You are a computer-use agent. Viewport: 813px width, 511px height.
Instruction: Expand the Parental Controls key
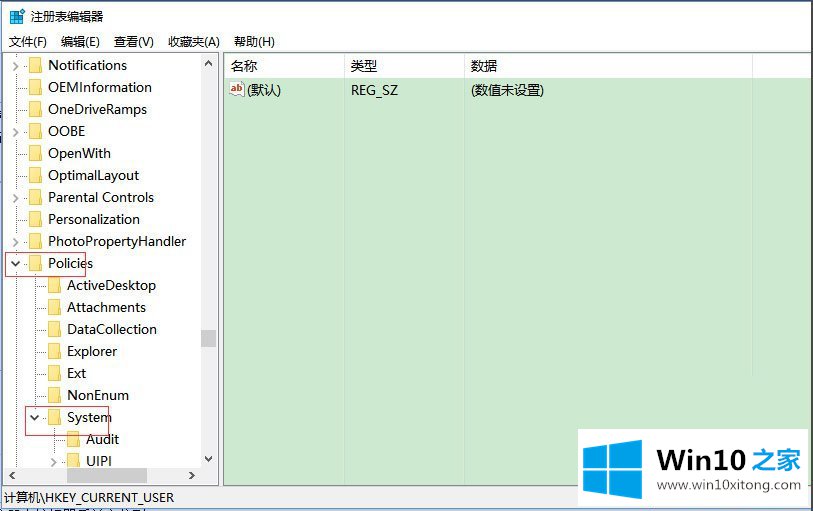15,198
